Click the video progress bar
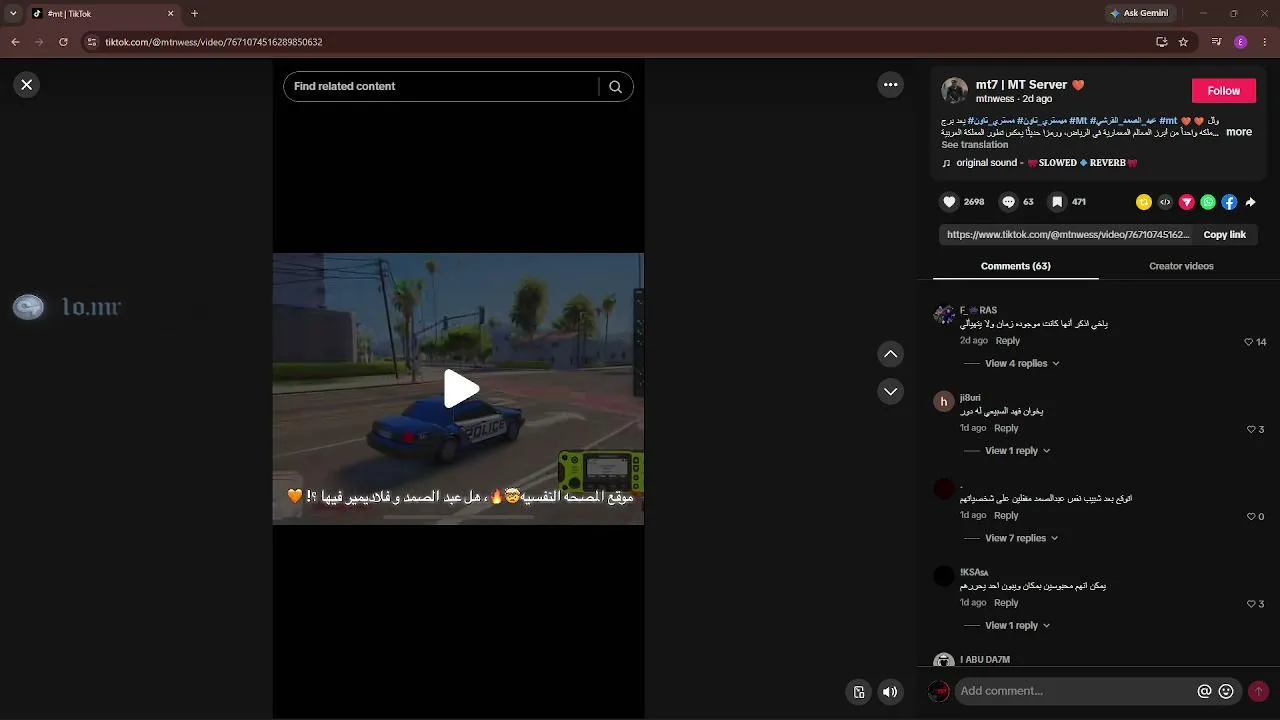The width and height of the screenshot is (1280, 720). click(458, 517)
